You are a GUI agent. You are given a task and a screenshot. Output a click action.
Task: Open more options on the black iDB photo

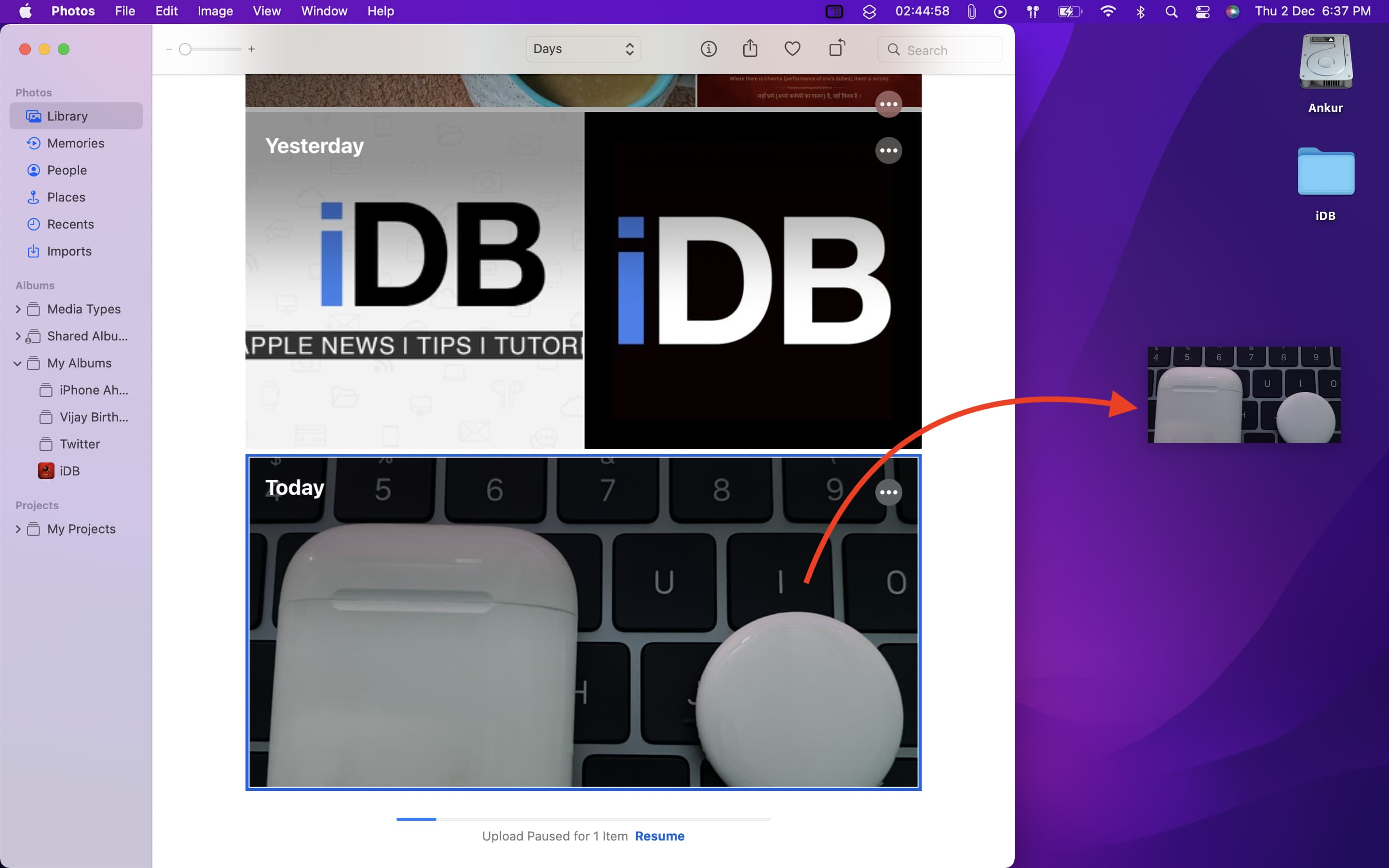tap(888, 150)
